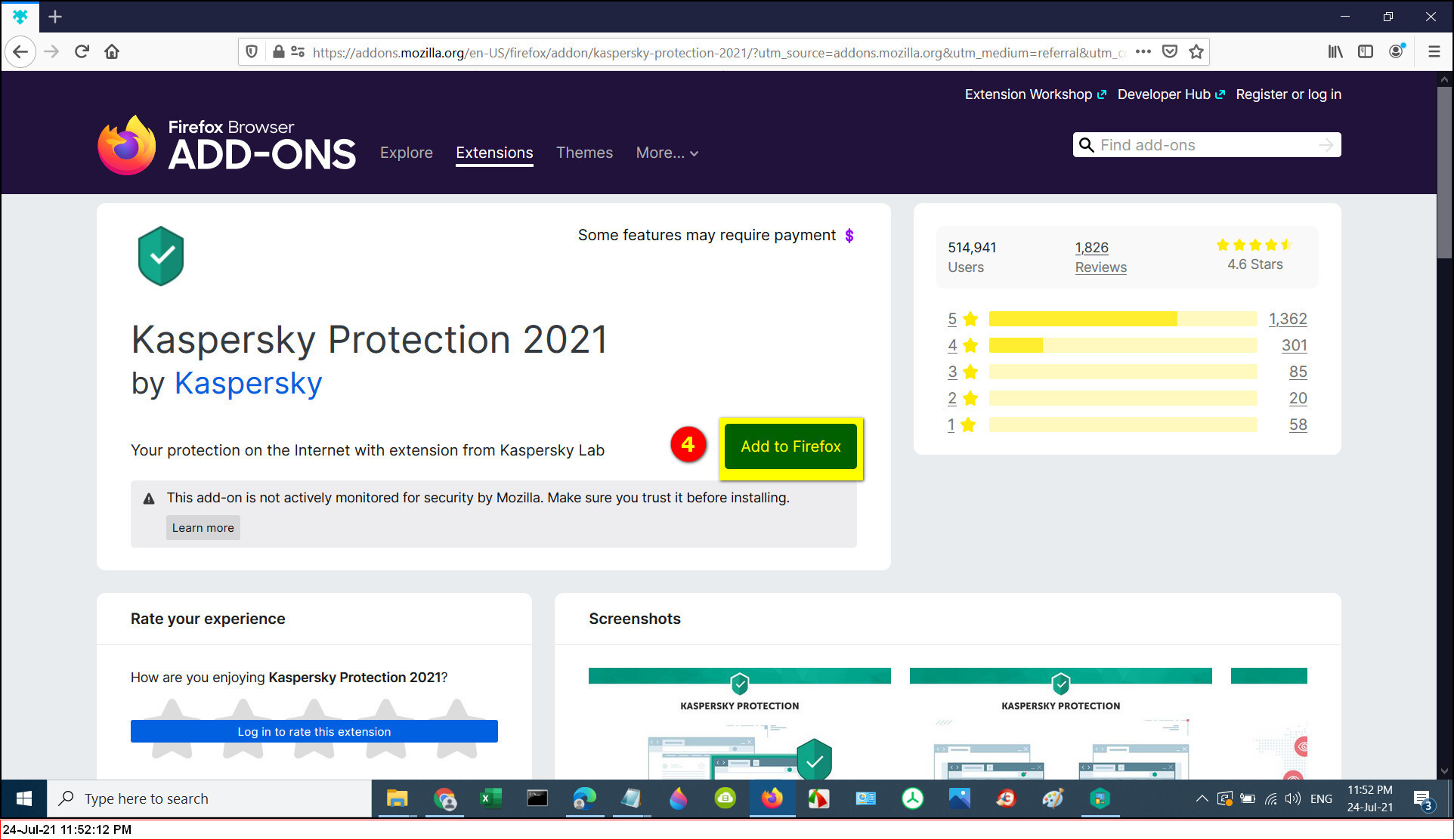1454x840 pixels.
Task: Open the second Kaspersky Protection screenshot
Action: click(1061, 724)
